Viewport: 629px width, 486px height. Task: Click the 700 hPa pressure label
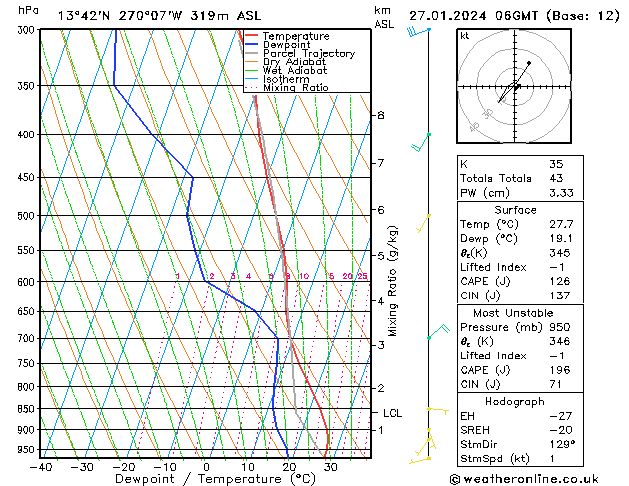28,338
